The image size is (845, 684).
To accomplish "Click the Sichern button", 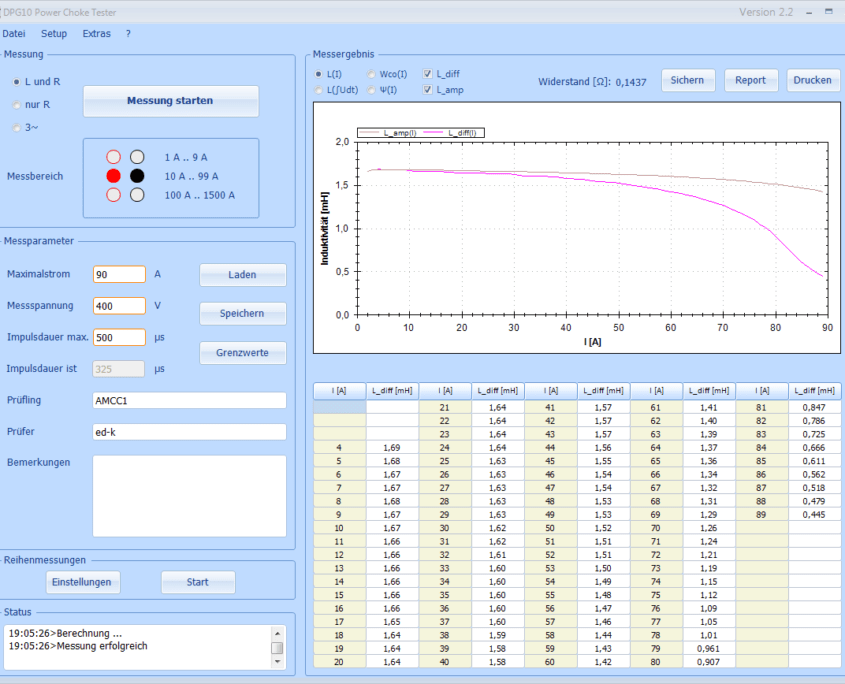I will click(687, 80).
